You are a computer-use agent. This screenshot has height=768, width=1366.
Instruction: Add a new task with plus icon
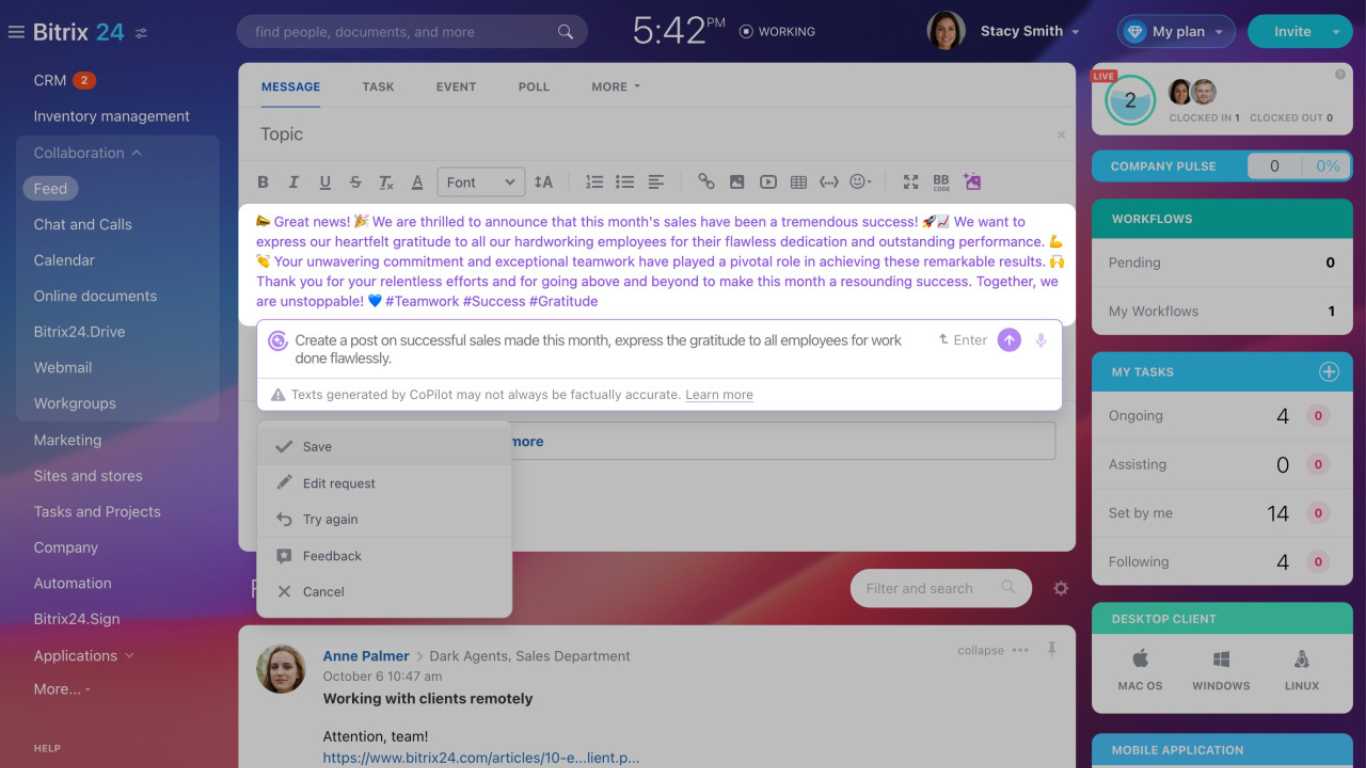pyautogui.click(x=1329, y=372)
